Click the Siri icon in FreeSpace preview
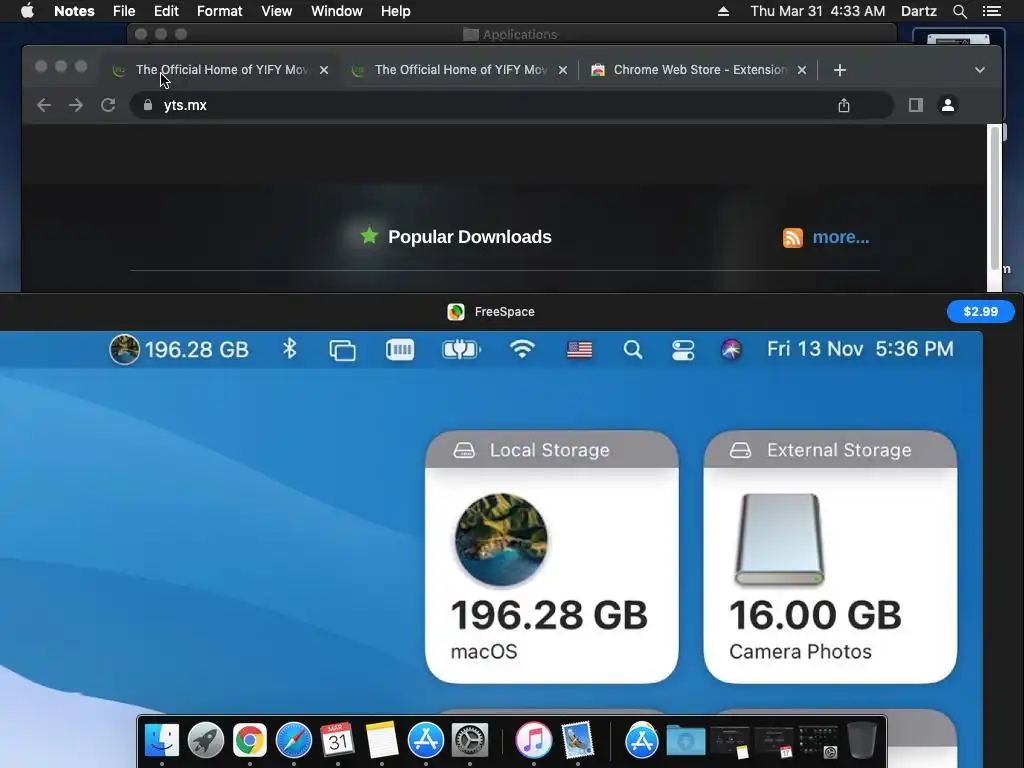The image size is (1024, 768). [x=731, y=350]
